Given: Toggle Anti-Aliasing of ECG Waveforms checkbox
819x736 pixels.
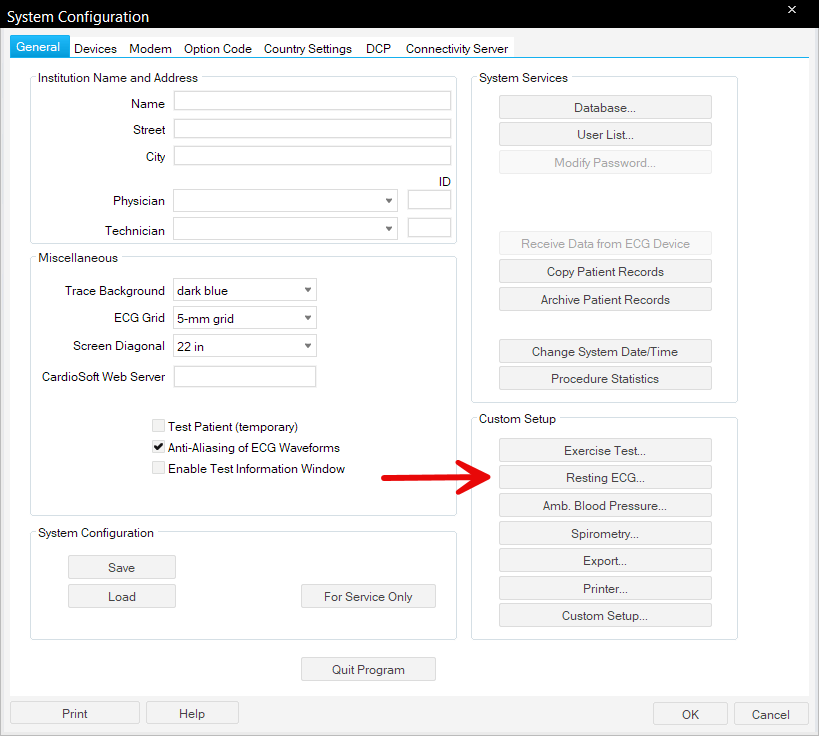Looking at the screenshot, I should pyautogui.click(x=158, y=448).
